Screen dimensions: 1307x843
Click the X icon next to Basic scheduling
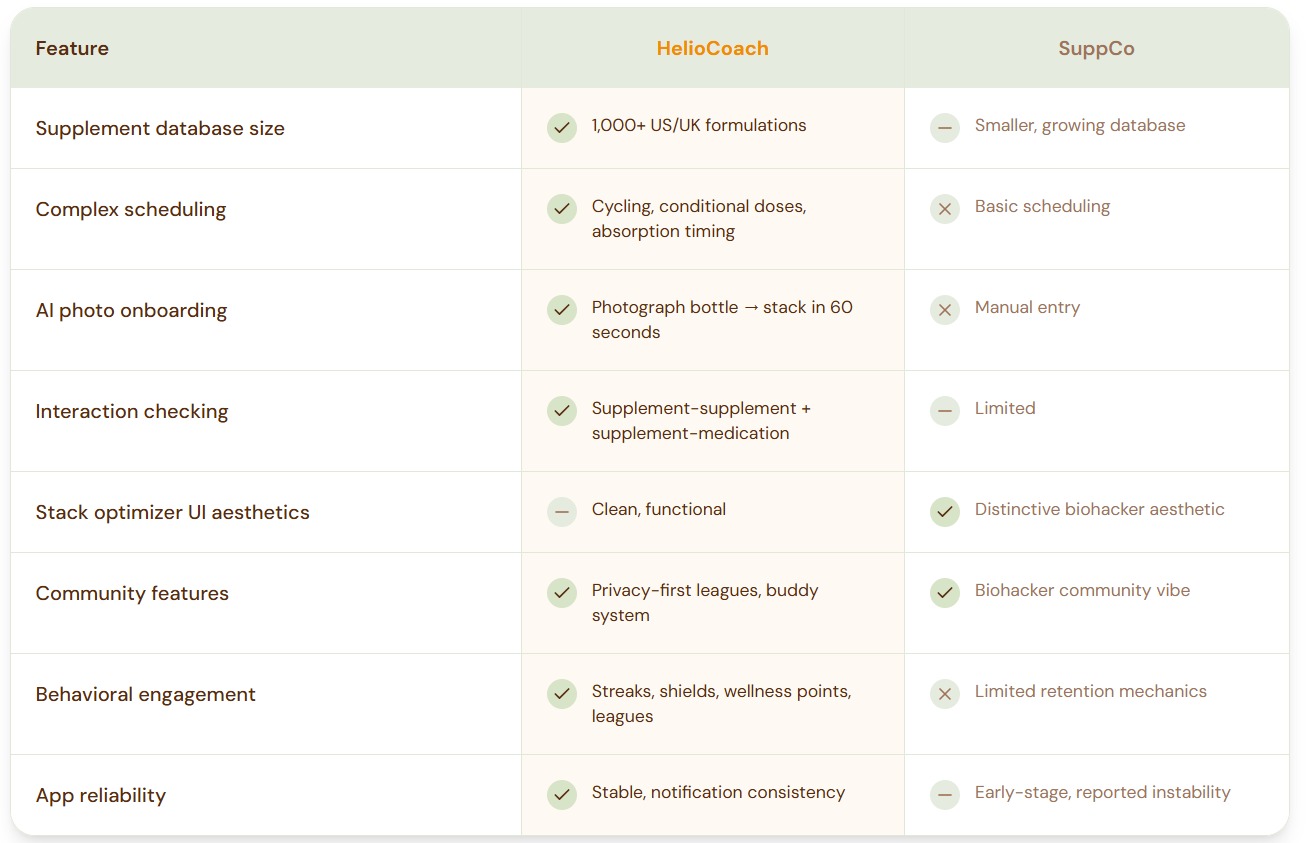point(945,209)
